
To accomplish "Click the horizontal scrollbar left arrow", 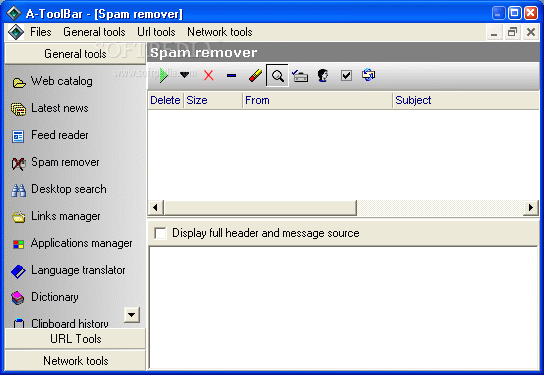I will click(156, 208).
